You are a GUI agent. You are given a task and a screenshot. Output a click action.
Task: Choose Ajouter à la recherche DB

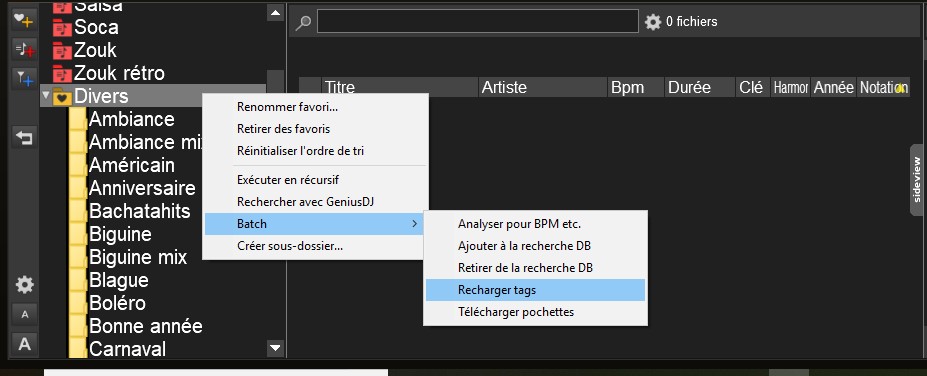pos(536,246)
